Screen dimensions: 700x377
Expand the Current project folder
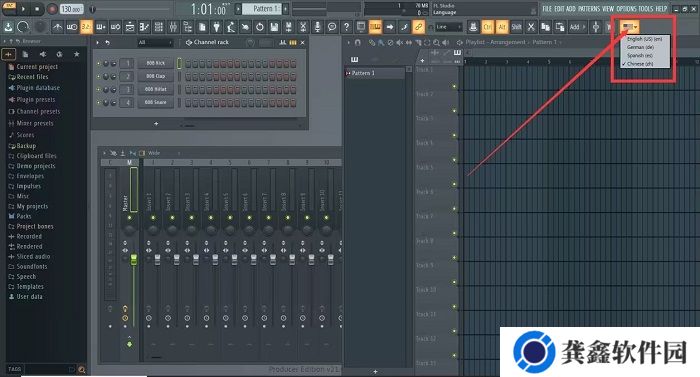click(x=38, y=67)
